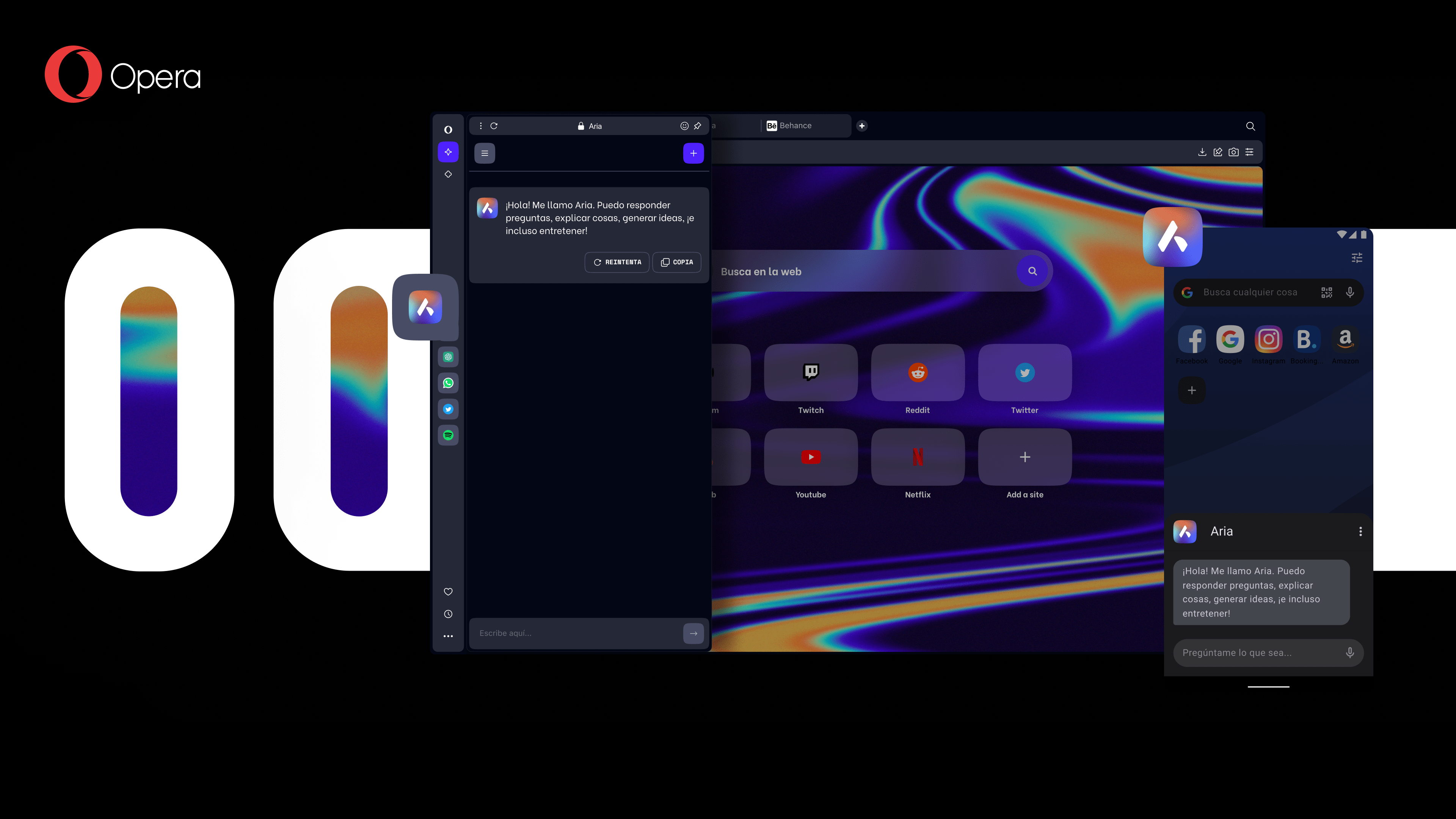Image resolution: width=1456 pixels, height=819 pixels.
Task: Open the ChatGPT sidebar icon
Action: click(x=448, y=357)
